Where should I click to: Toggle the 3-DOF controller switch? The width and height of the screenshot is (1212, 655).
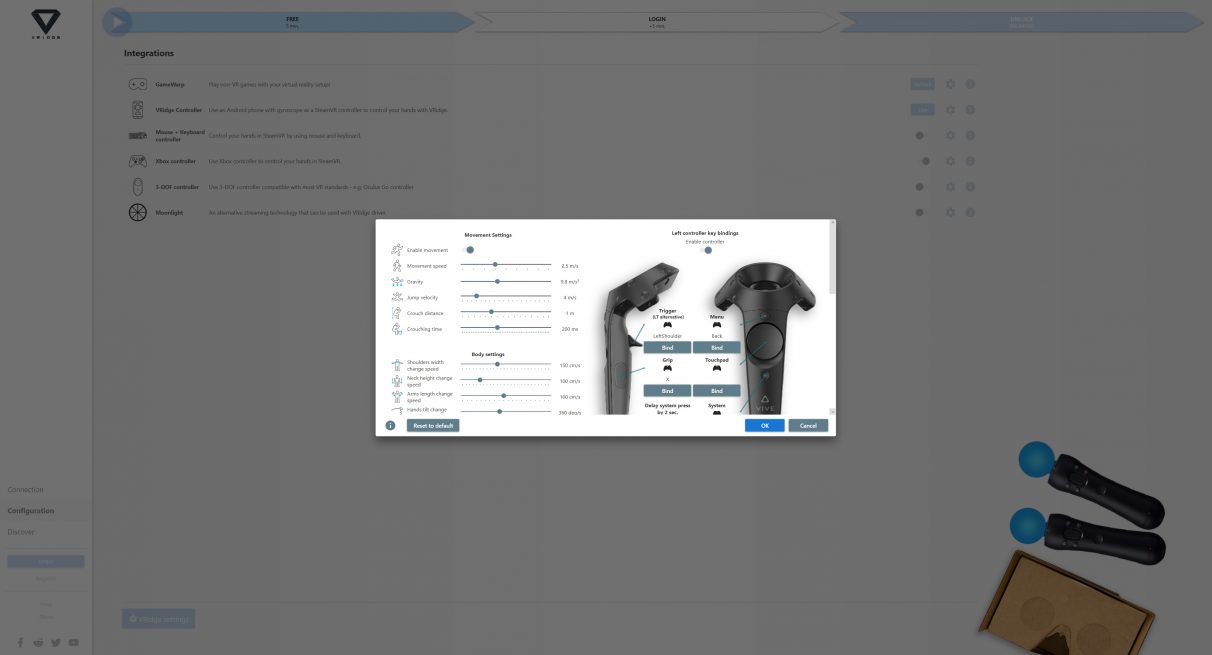[x=921, y=187]
